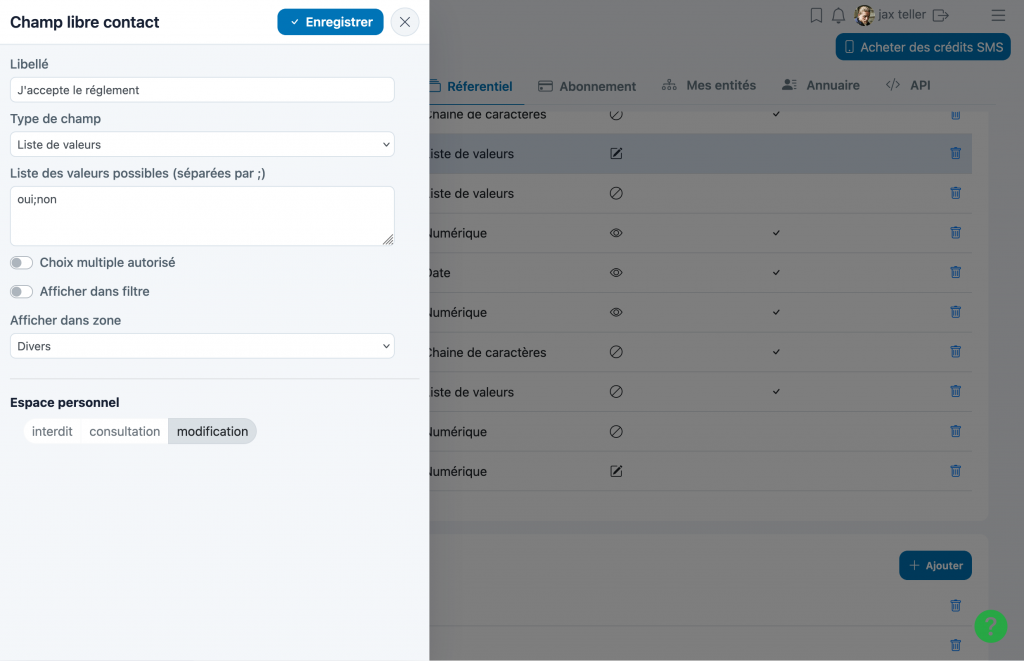Screen dimensions: 1024x661
Task: Delete the bottom Numérique row with edit icon
Action: [955, 471]
